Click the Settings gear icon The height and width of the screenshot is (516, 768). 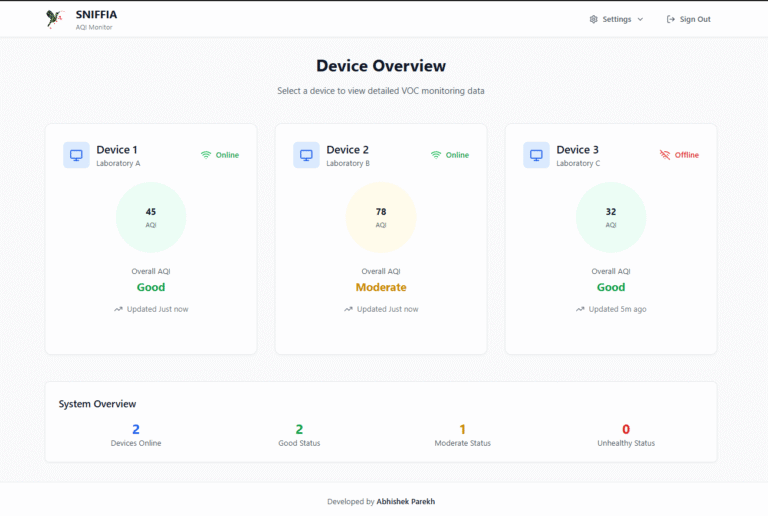tap(593, 19)
